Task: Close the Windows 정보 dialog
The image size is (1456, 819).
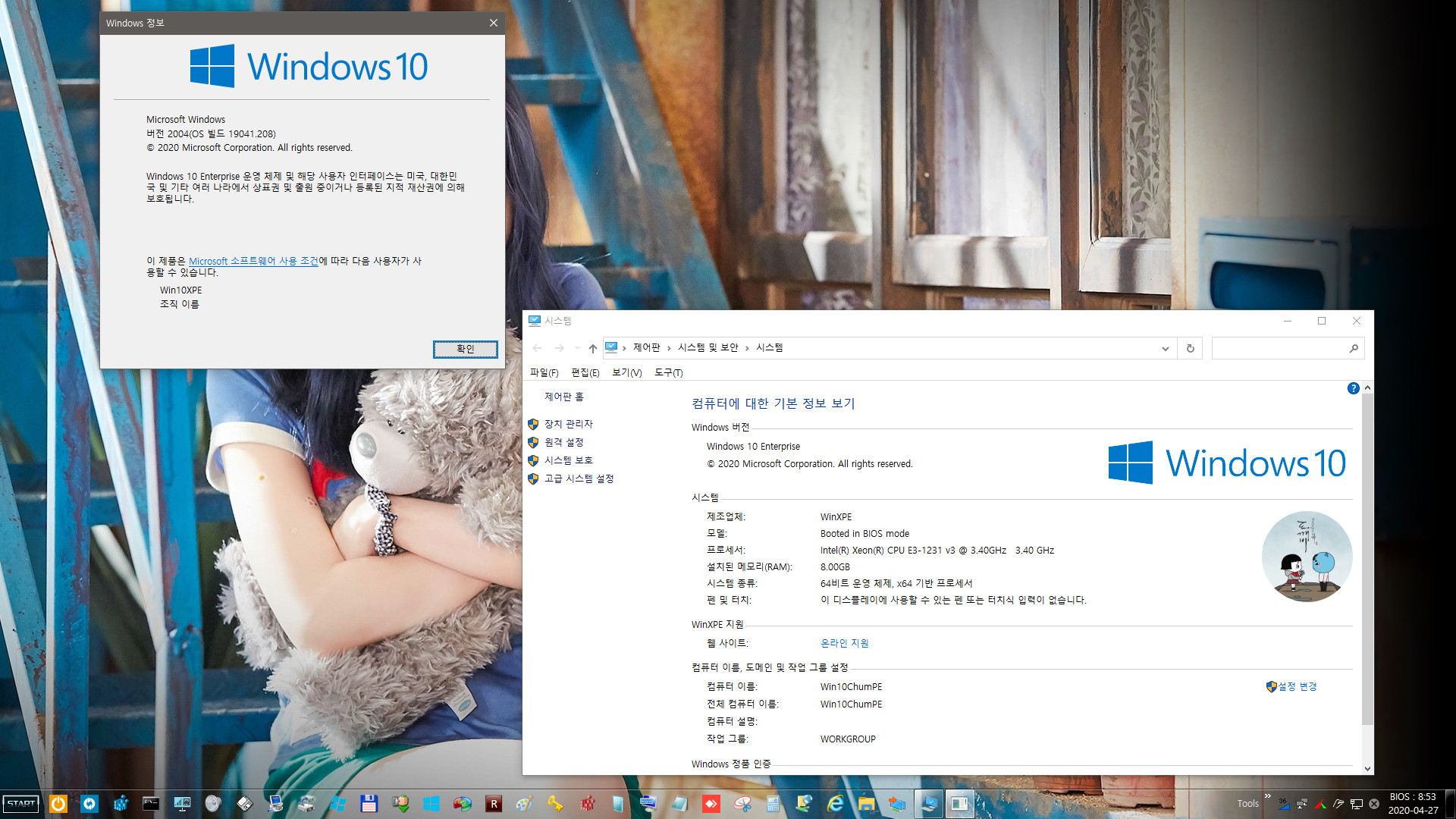Action: [x=494, y=23]
